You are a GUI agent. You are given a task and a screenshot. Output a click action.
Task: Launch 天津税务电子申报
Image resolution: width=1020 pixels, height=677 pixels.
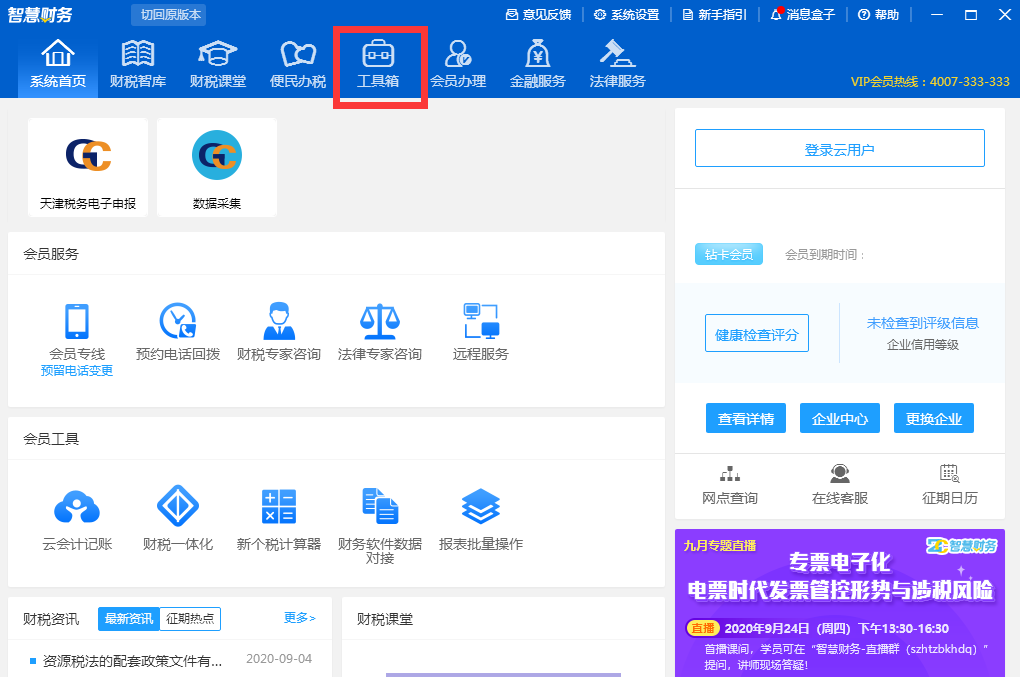tap(87, 167)
